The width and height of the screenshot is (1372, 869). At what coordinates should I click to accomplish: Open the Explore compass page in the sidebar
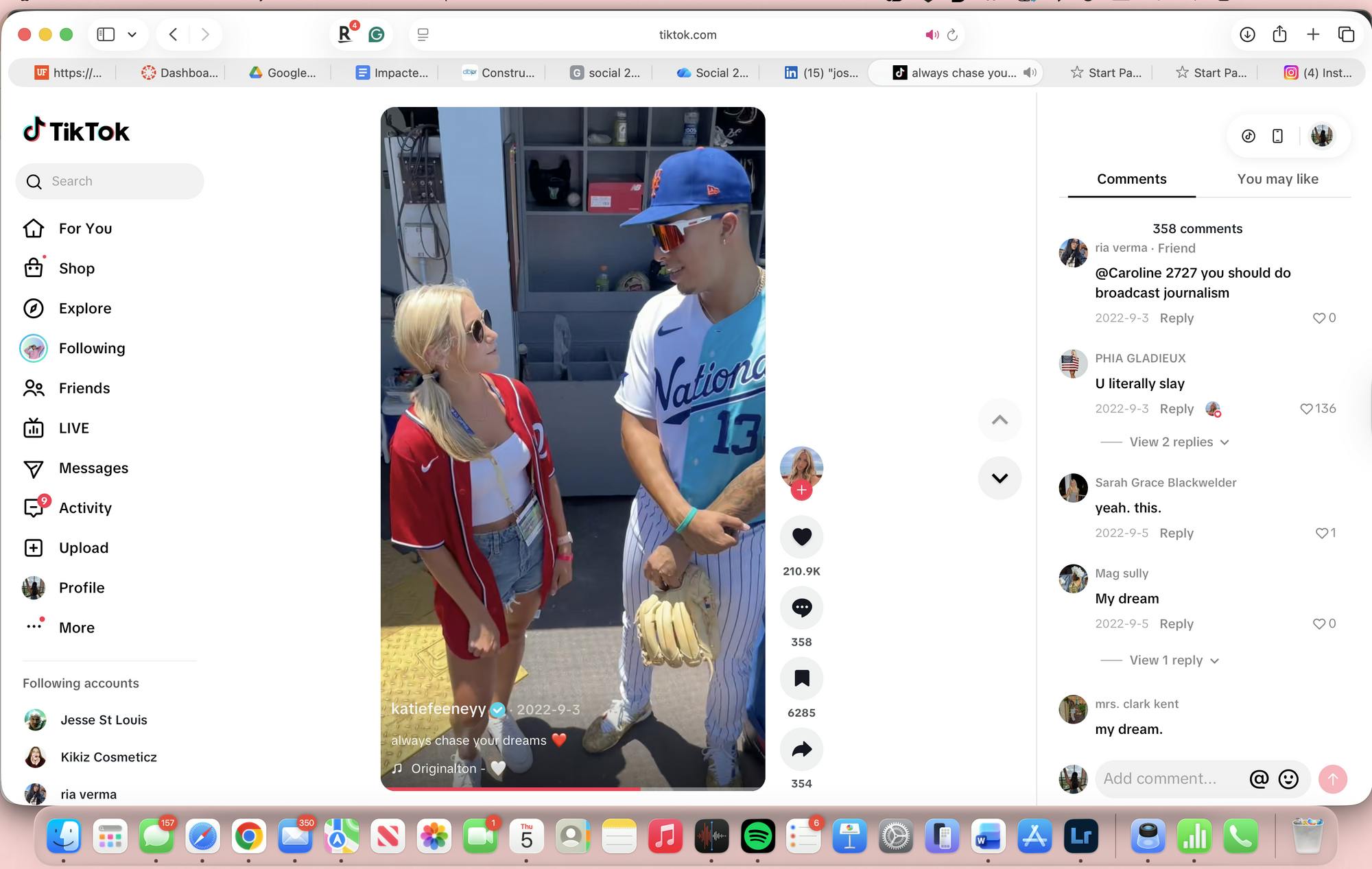click(x=84, y=309)
